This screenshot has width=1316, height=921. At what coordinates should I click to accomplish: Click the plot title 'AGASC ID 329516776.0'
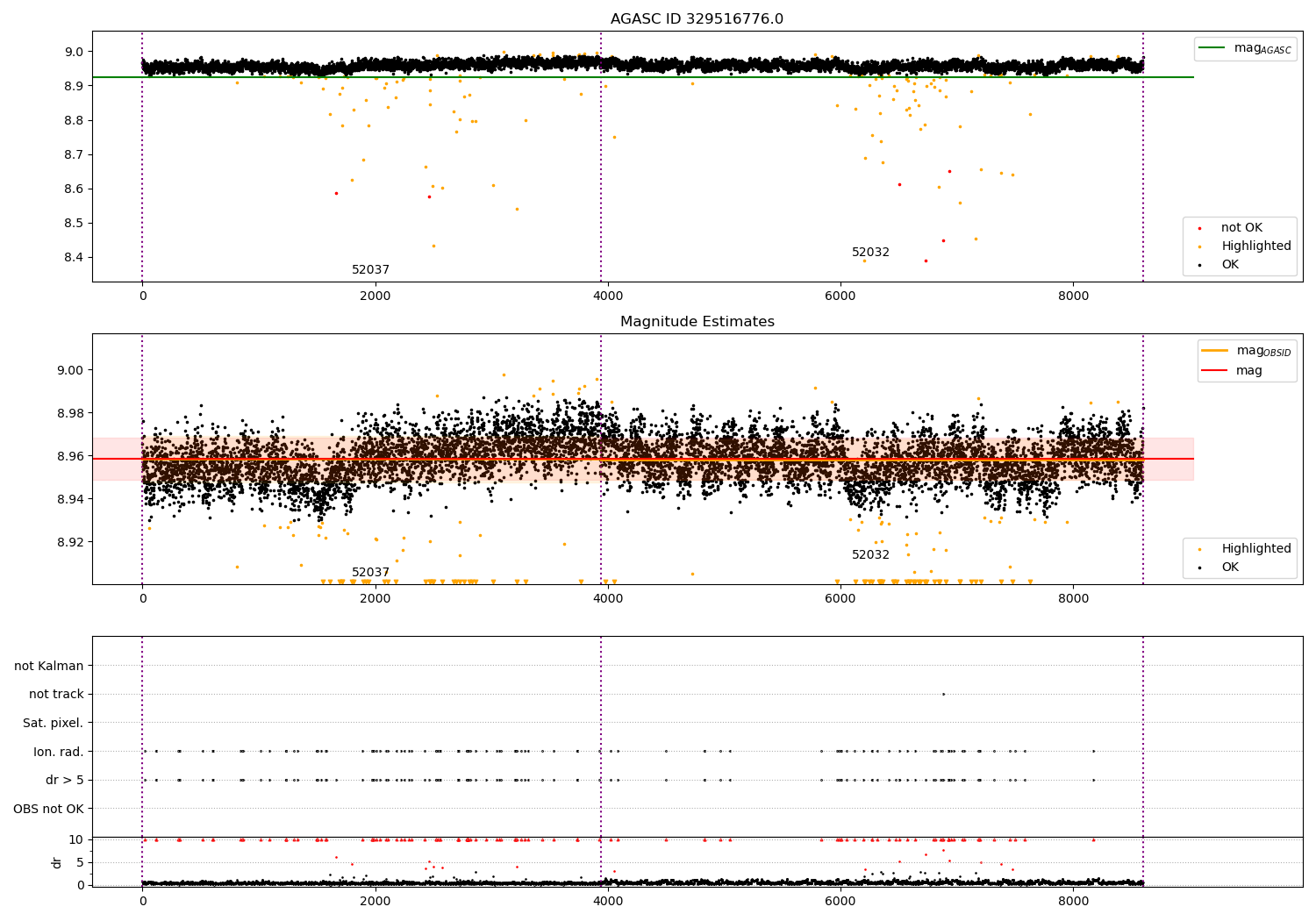[697, 19]
